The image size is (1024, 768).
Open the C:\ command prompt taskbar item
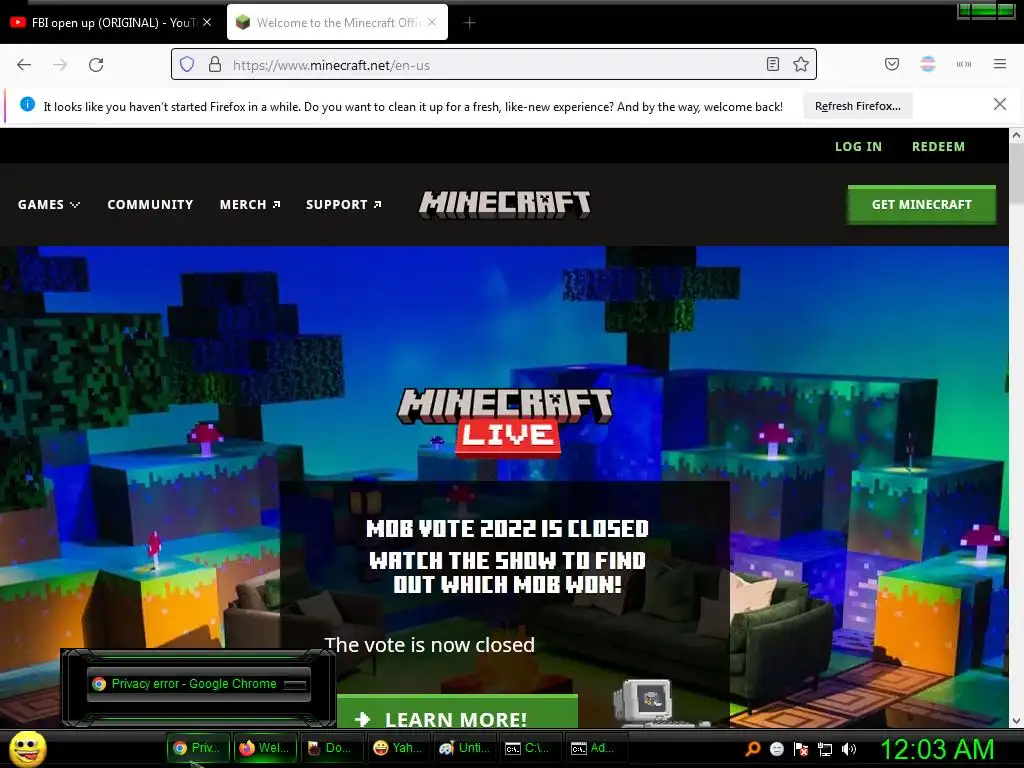(530, 748)
